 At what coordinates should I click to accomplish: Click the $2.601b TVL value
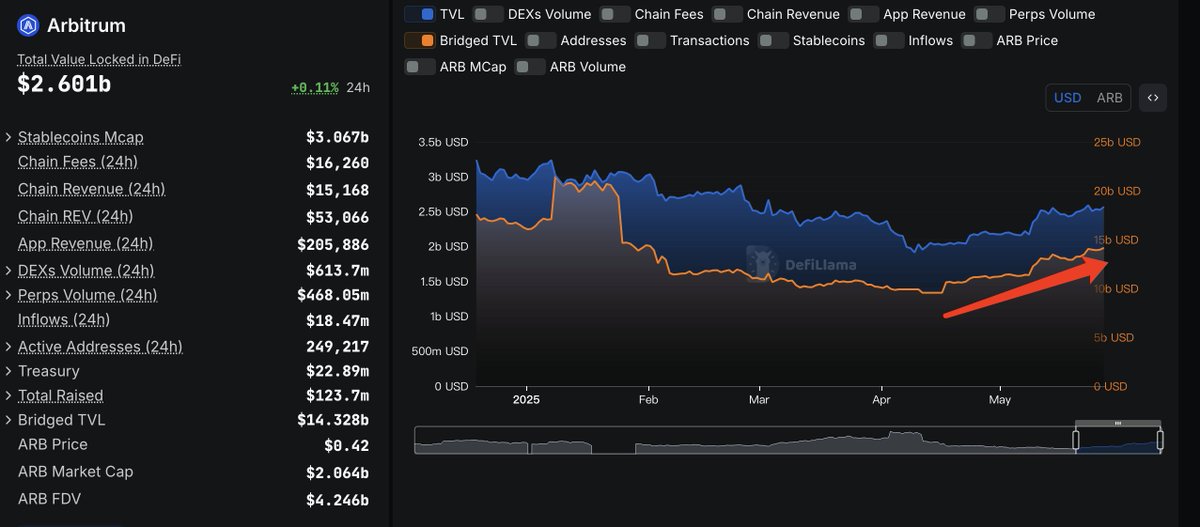point(64,86)
